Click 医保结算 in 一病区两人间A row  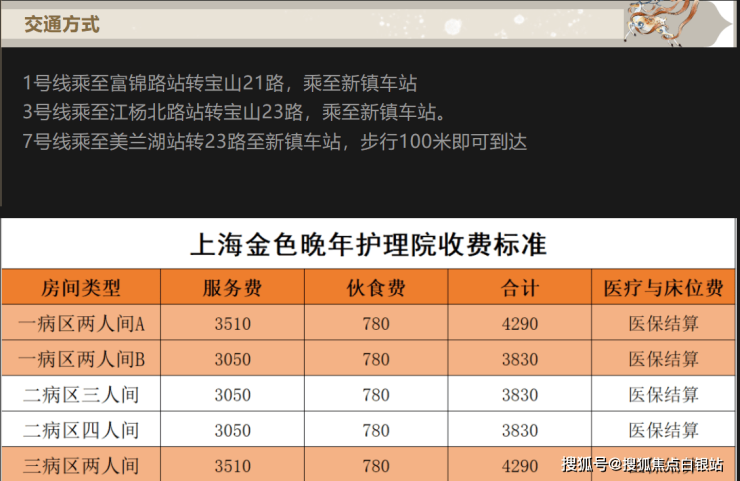663,324
